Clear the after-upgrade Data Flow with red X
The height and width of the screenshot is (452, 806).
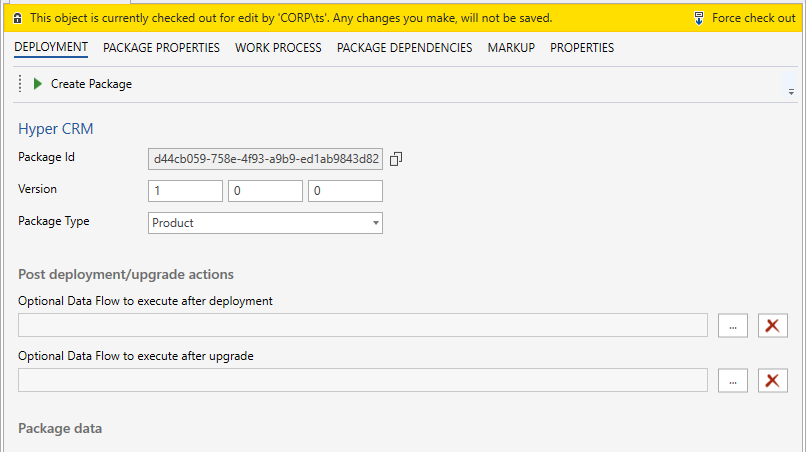(772, 380)
